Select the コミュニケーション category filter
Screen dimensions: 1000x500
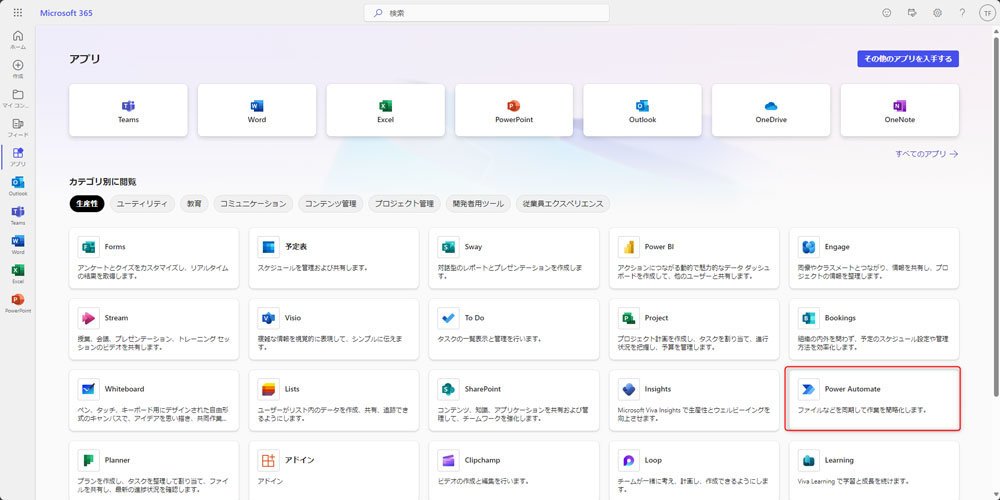pos(253,203)
